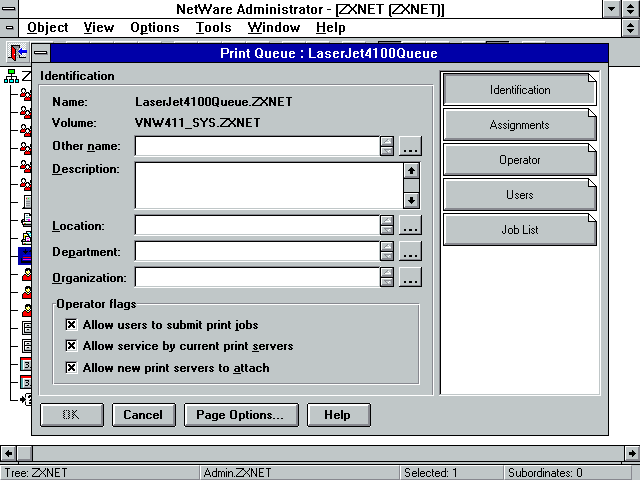Switch to the Assignments page
640x480 pixels.
[x=520, y=124]
